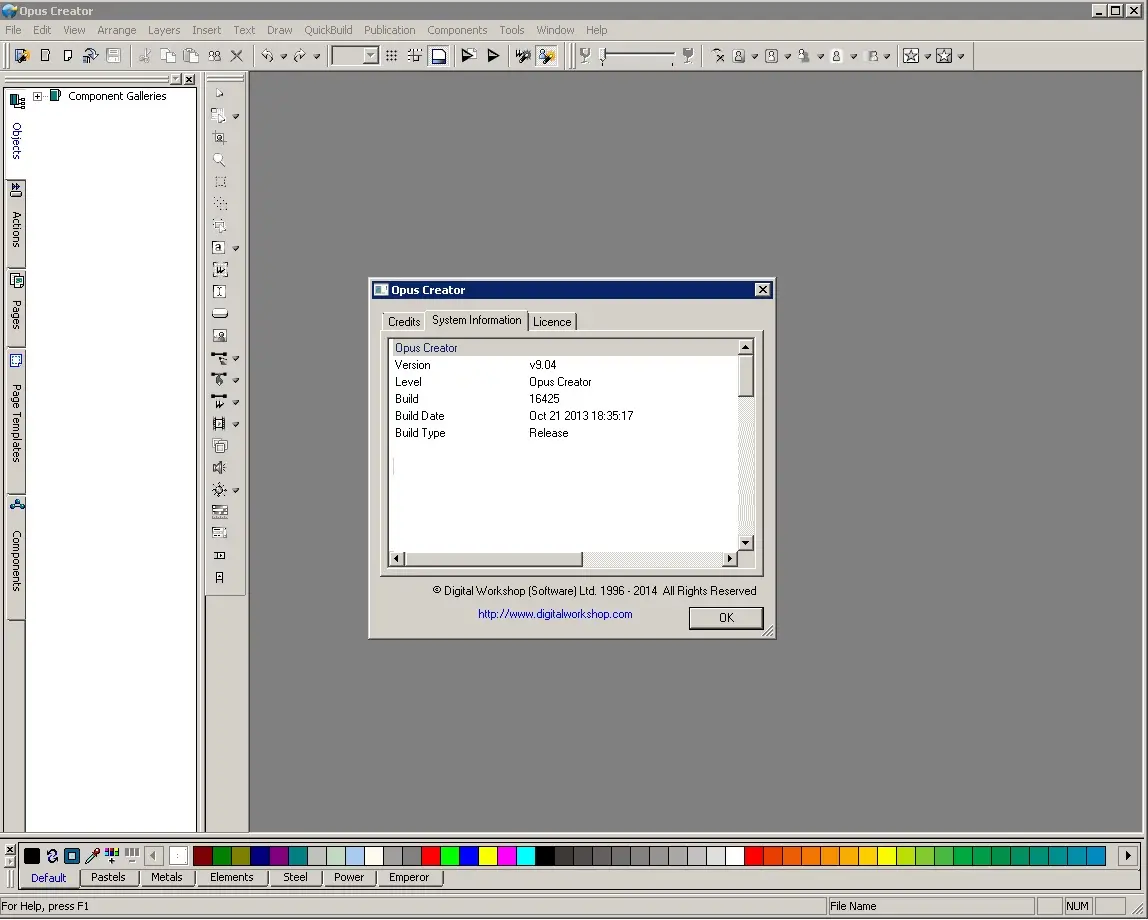Select the multiframe stacked frames tool
The width and height of the screenshot is (1148, 920).
point(220,446)
